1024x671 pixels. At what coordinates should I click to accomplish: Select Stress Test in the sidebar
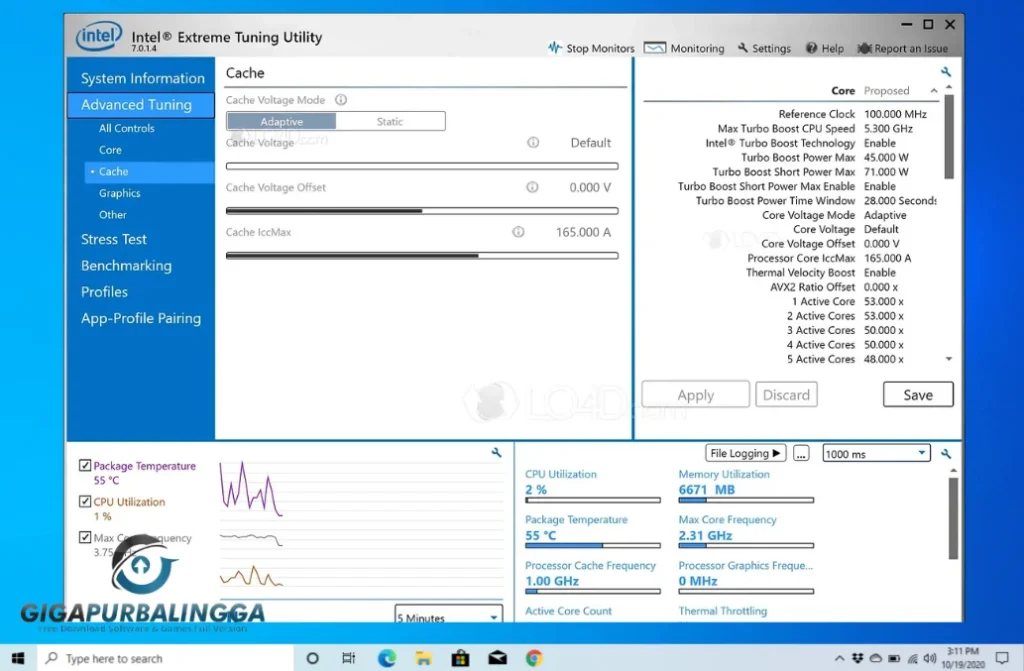tap(114, 239)
